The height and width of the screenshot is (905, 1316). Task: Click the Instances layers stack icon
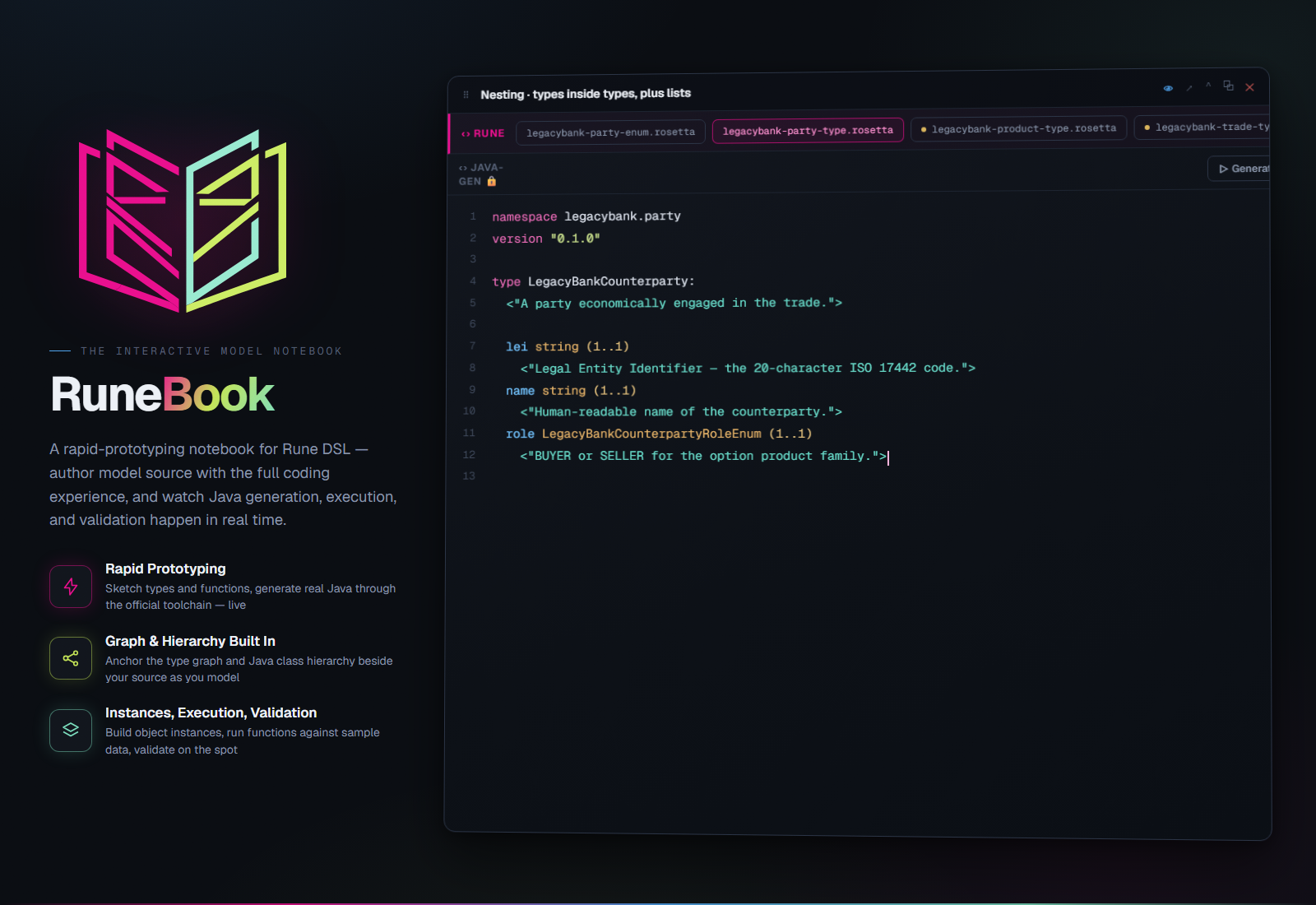[x=71, y=730]
